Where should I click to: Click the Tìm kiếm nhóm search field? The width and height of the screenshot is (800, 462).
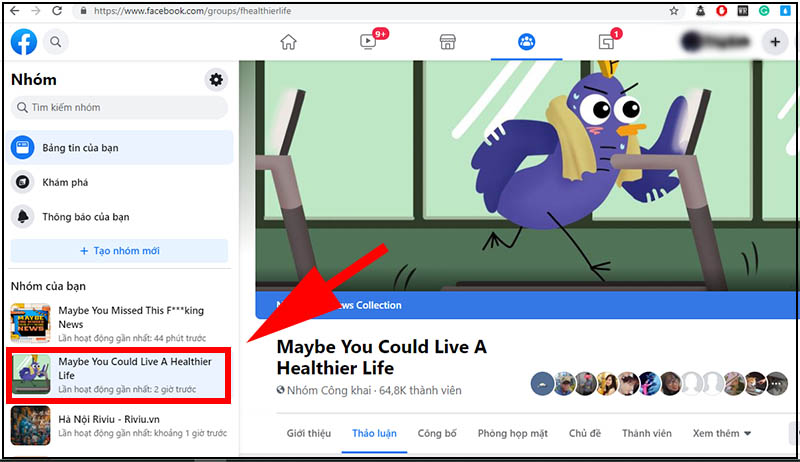pyautogui.click(x=119, y=108)
